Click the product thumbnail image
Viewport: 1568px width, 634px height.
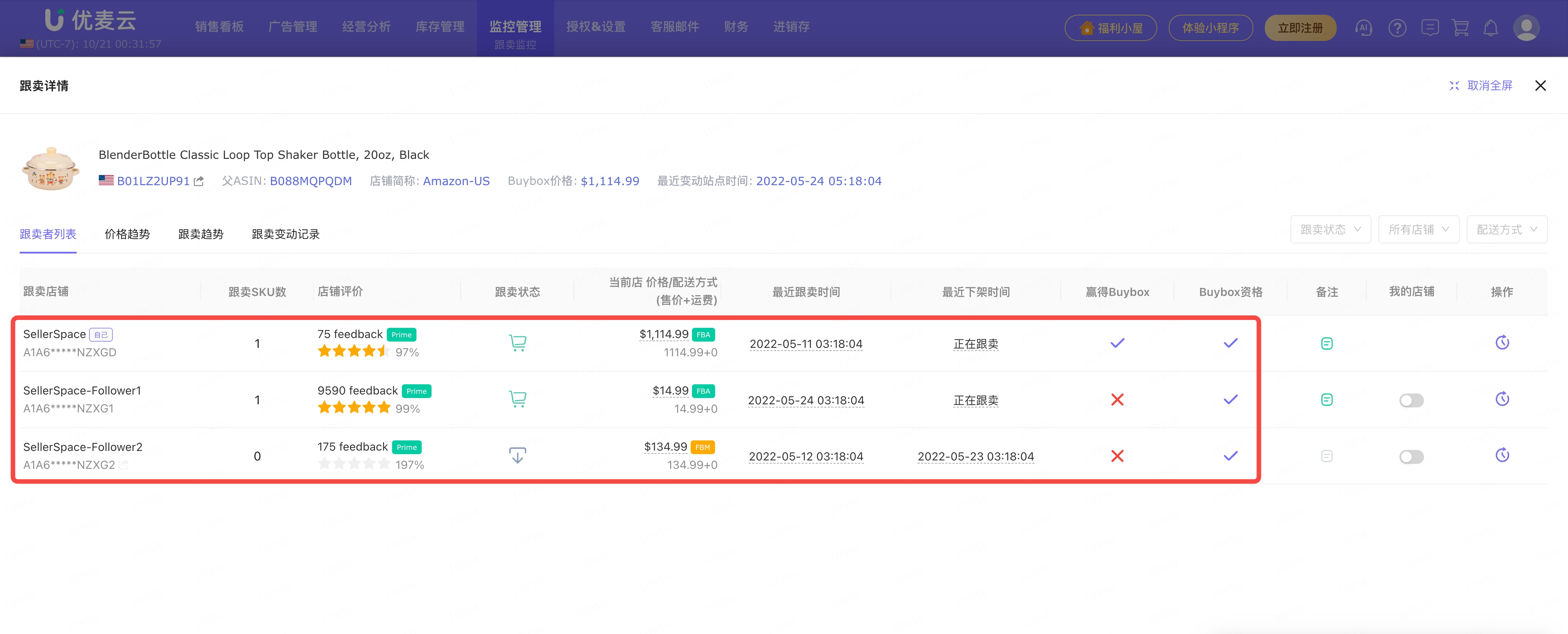pyautogui.click(x=50, y=169)
